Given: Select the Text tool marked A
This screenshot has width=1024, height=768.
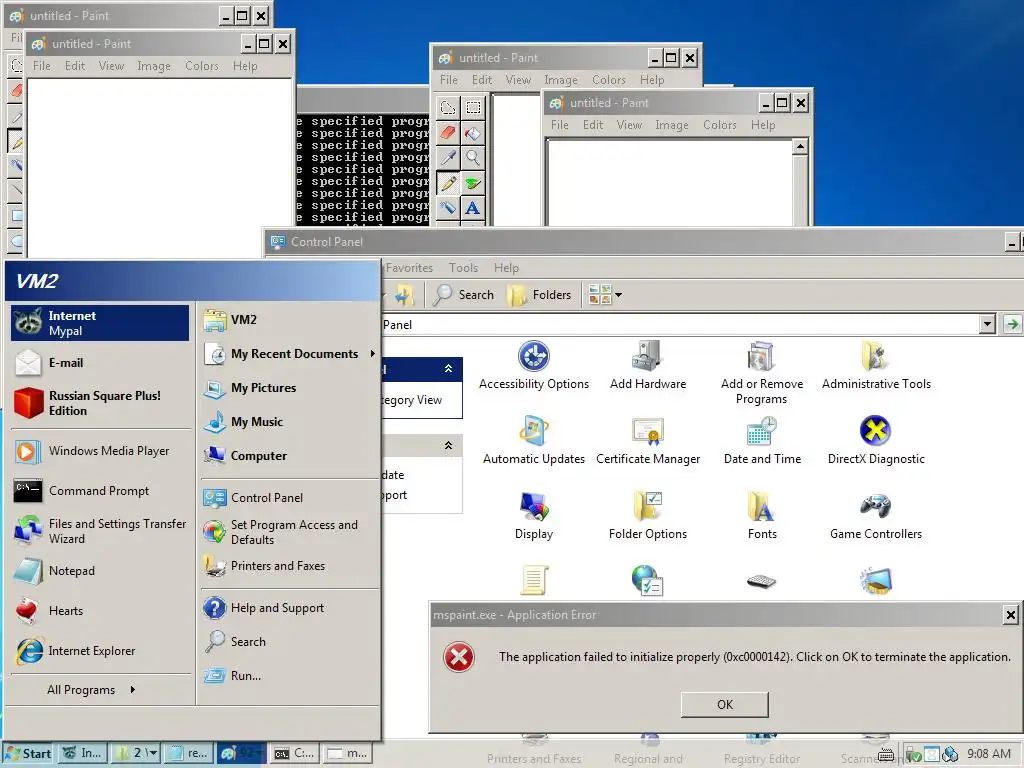Looking at the screenshot, I should click(473, 208).
